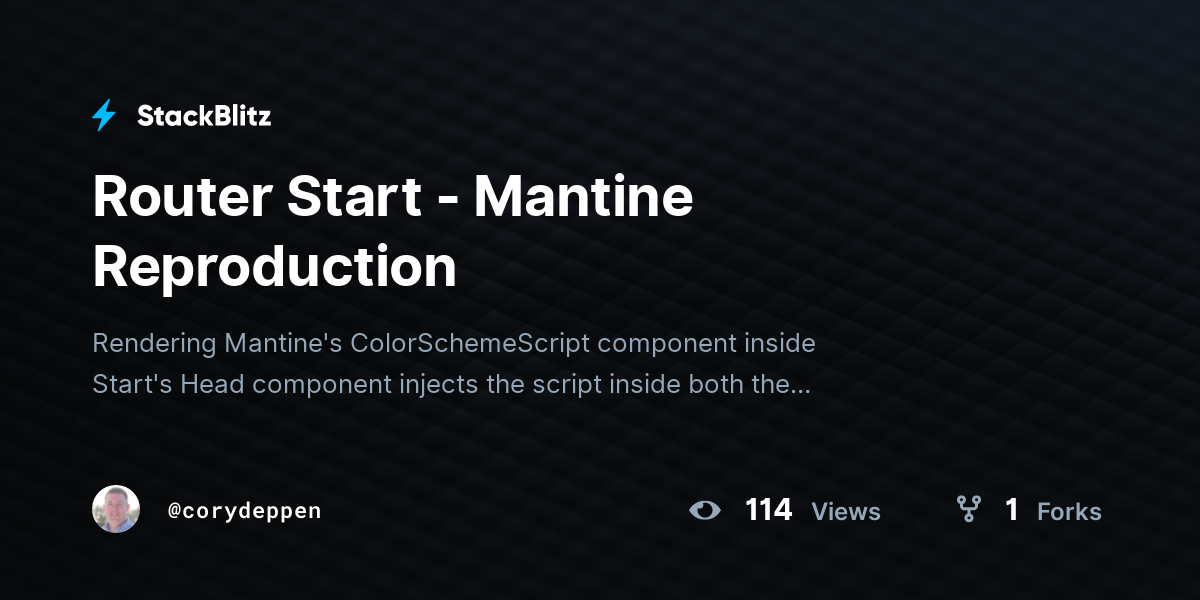Select the "Router Start" part of the title
Image resolution: width=1200 pixels, height=600 pixels.
[257, 196]
